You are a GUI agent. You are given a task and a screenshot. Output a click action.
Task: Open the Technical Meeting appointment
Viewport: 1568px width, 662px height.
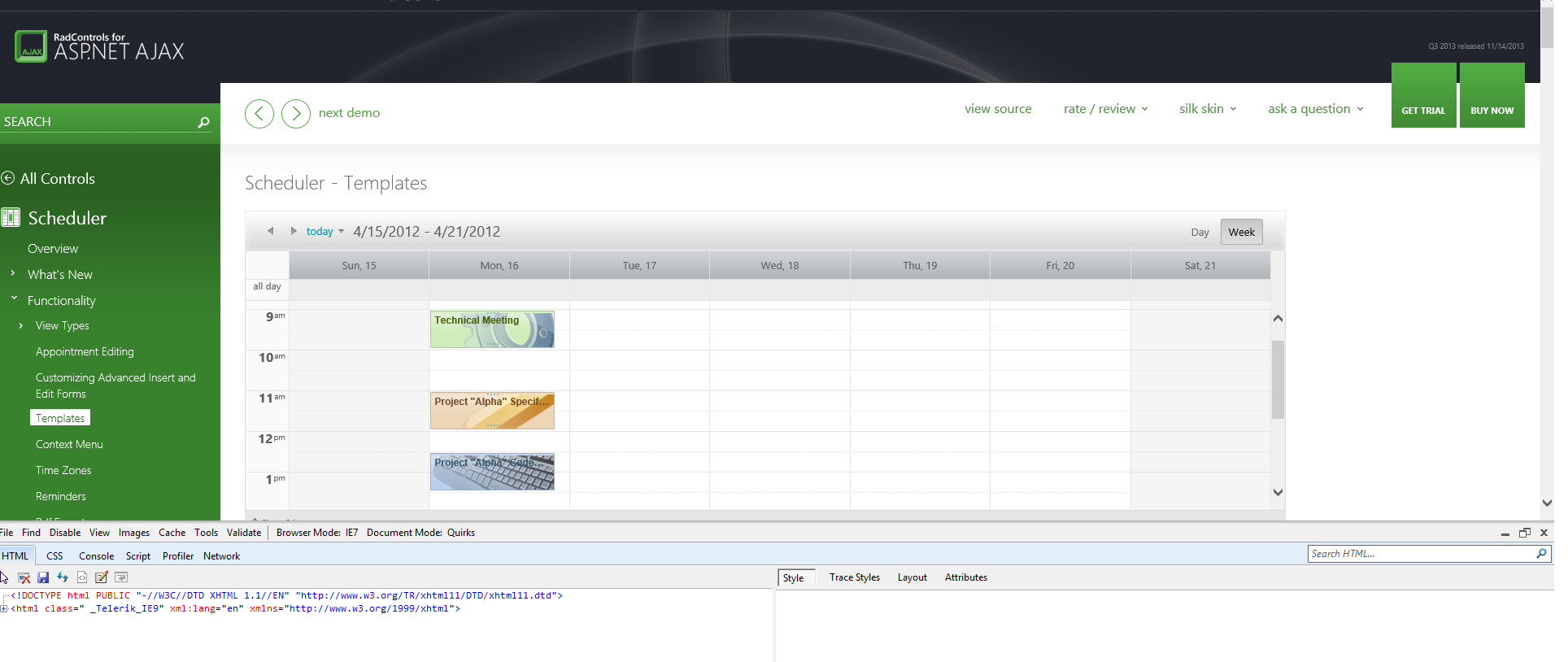[492, 329]
